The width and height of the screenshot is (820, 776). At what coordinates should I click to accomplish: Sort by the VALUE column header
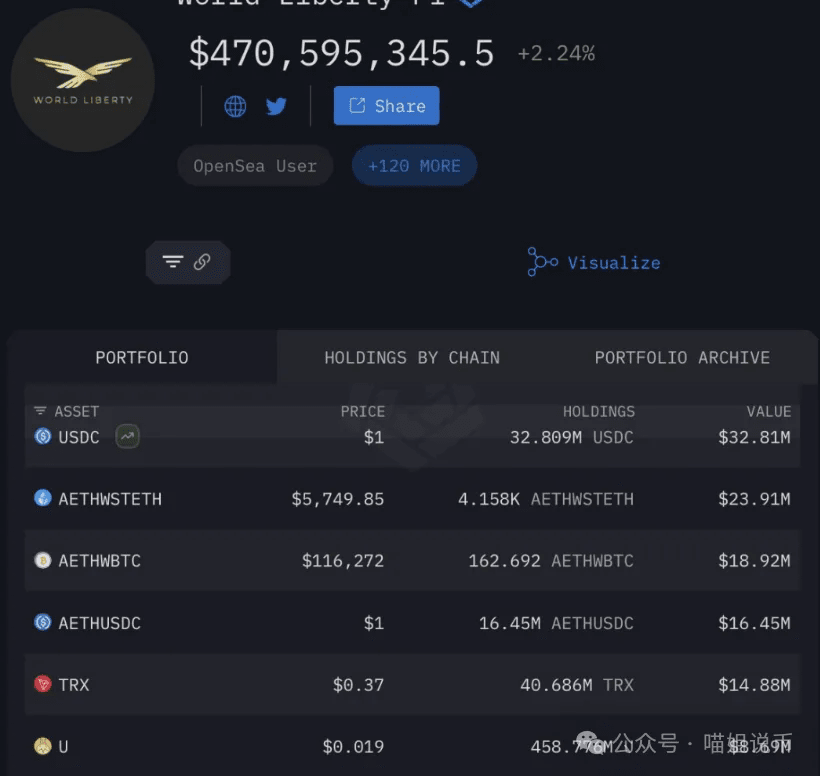click(769, 412)
